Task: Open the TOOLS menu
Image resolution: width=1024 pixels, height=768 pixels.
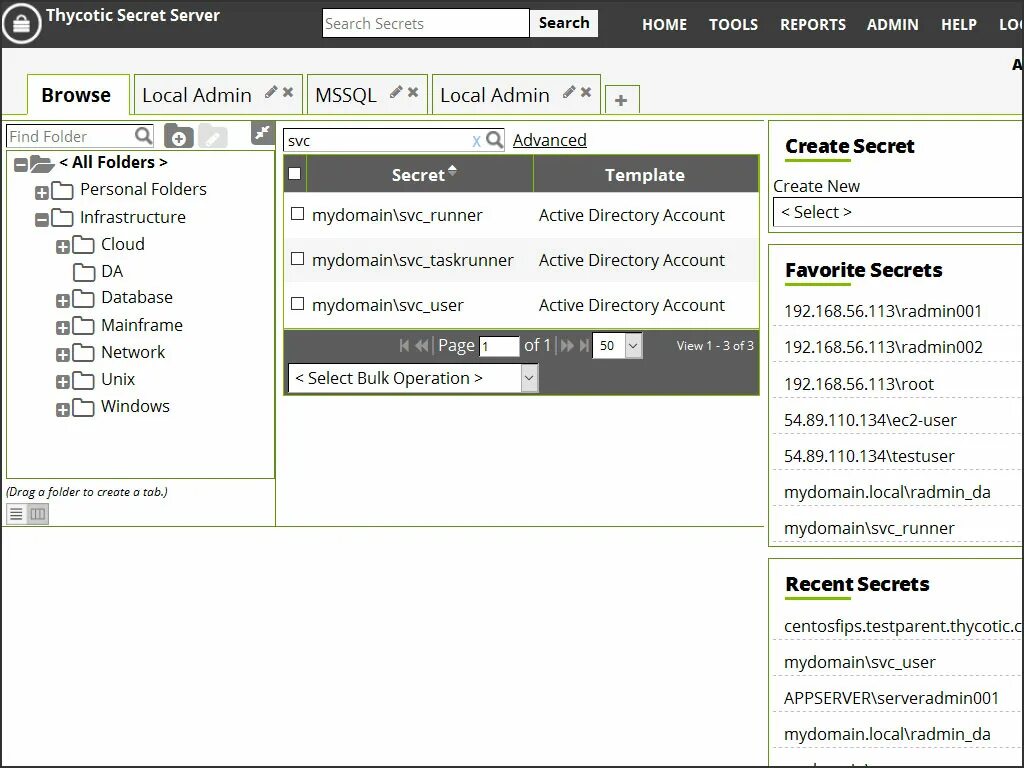Action: point(733,25)
